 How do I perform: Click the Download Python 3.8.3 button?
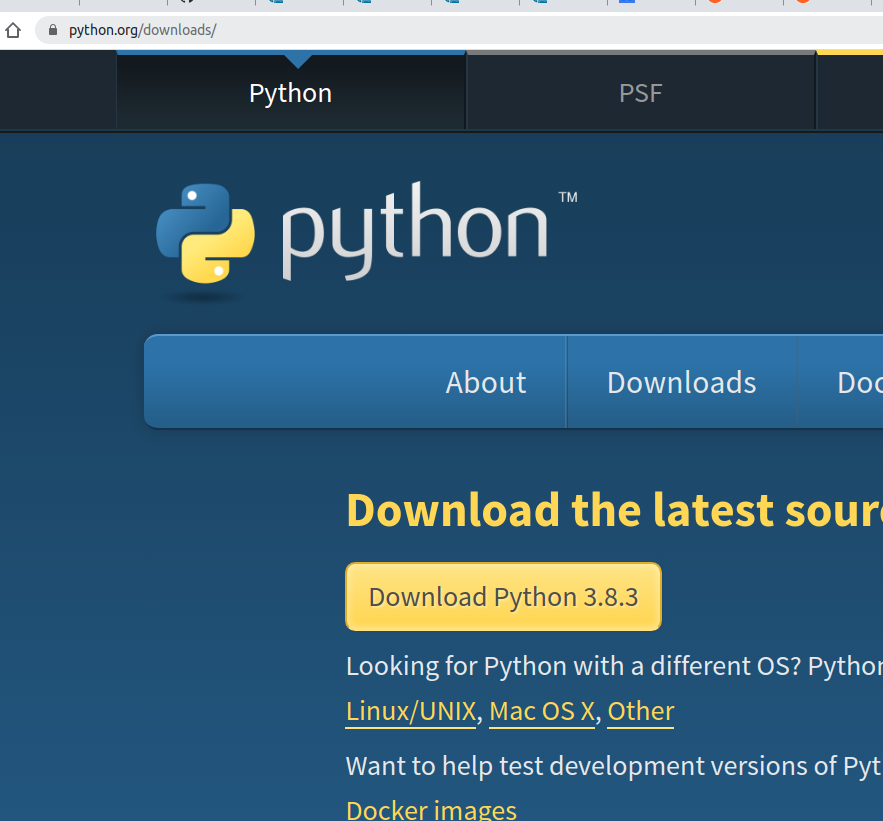pos(503,596)
